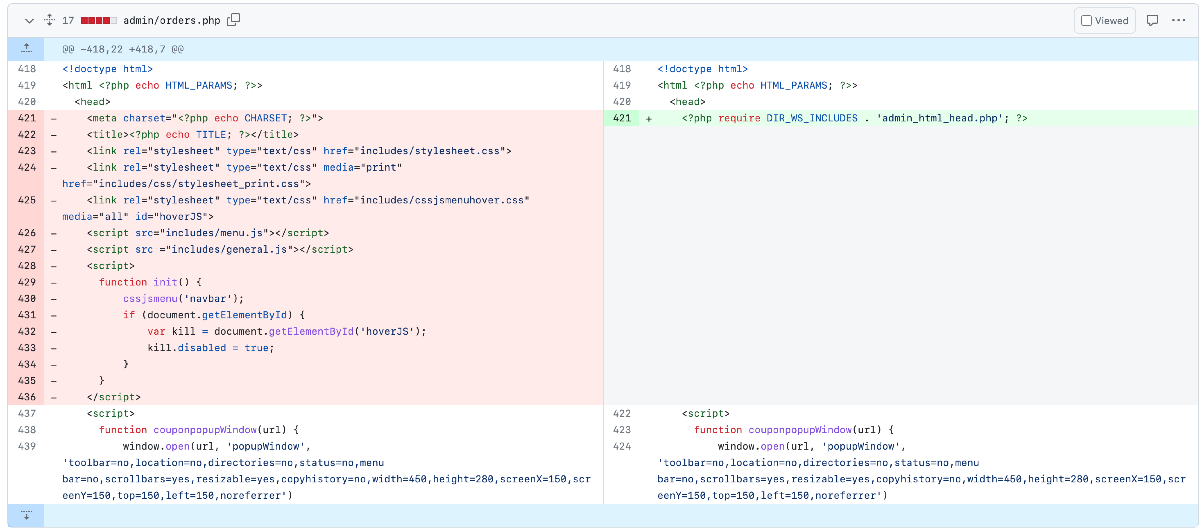The height and width of the screenshot is (529, 1200).
Task: Copy the admin/orders.php file path
Action: click(x=234, y=20)
